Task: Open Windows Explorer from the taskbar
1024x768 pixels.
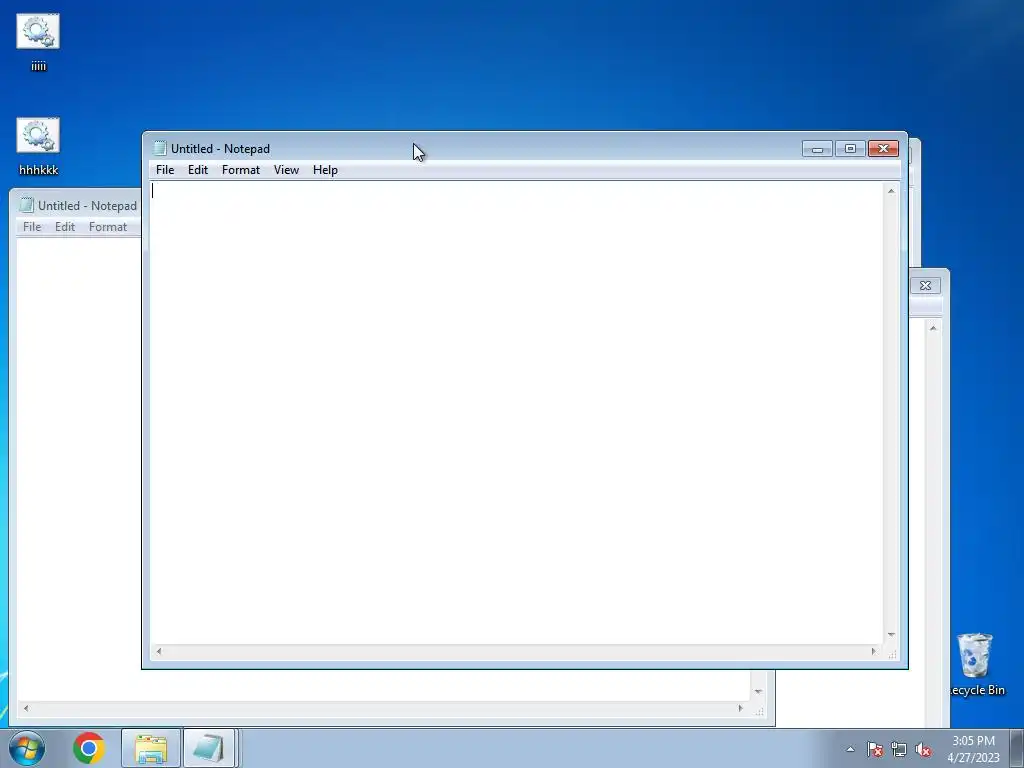Action: pyautogui.click(x=151, y=748)
